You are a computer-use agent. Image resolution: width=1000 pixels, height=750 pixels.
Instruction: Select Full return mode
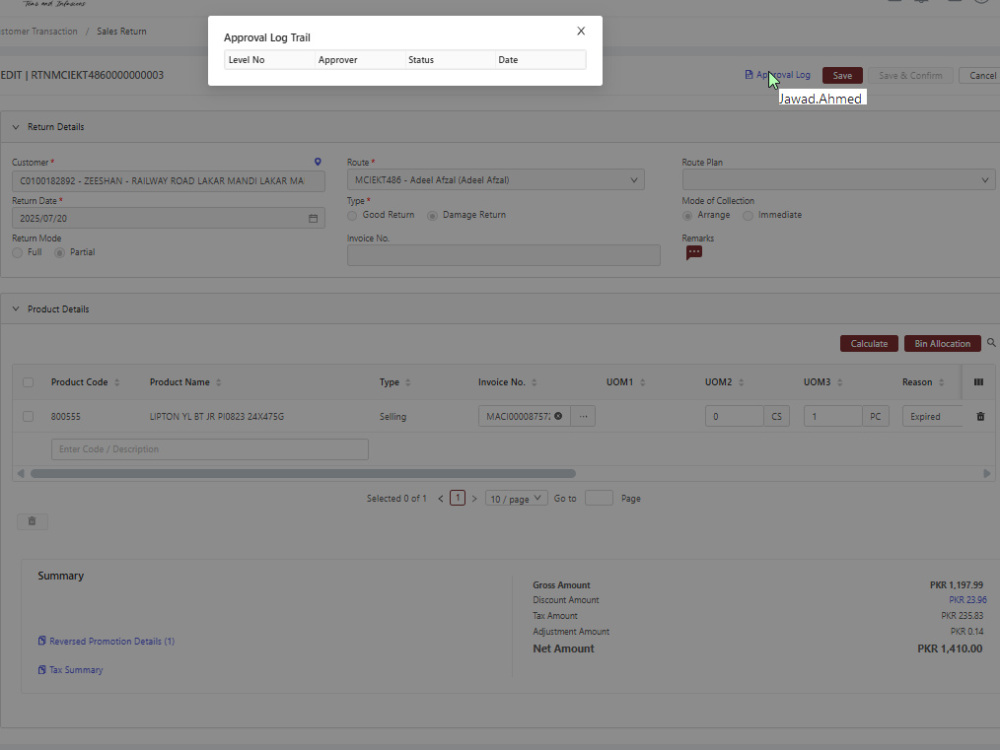tap(17, 253)
